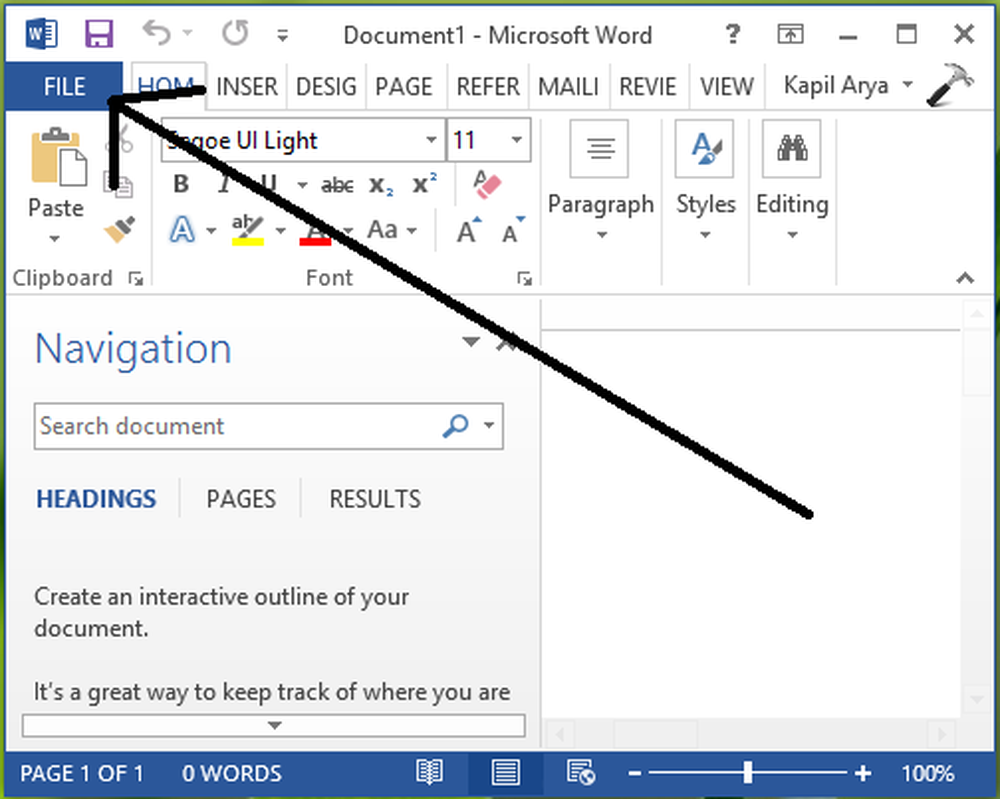Click the Clear Formatting eraser icon
Screen dimensions: 1000x799
tap(486, 185)
